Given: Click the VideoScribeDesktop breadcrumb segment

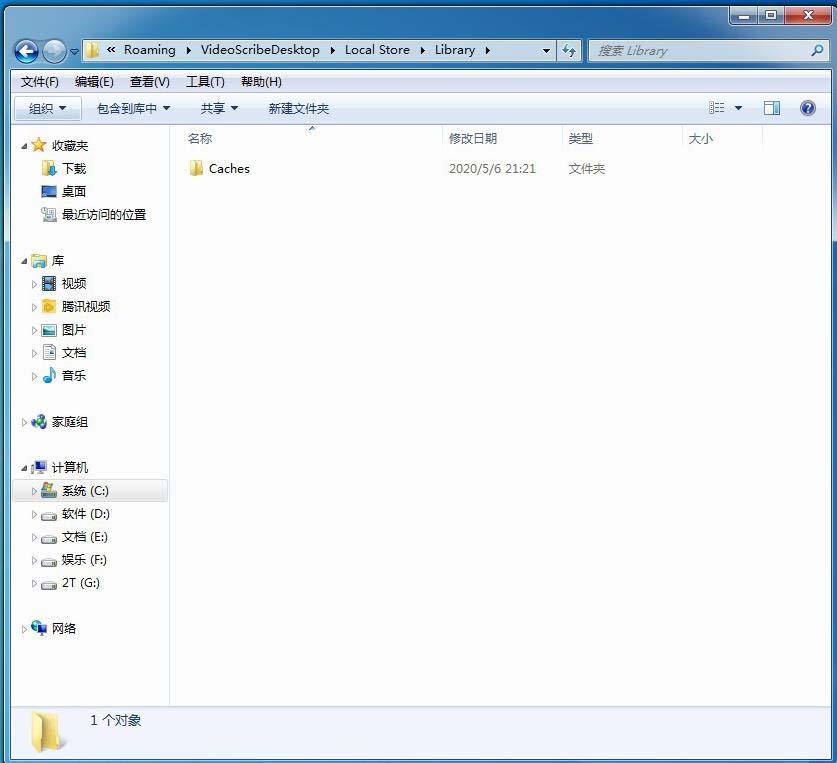Looking at the screenshot, I should click(x=260, y=50).
